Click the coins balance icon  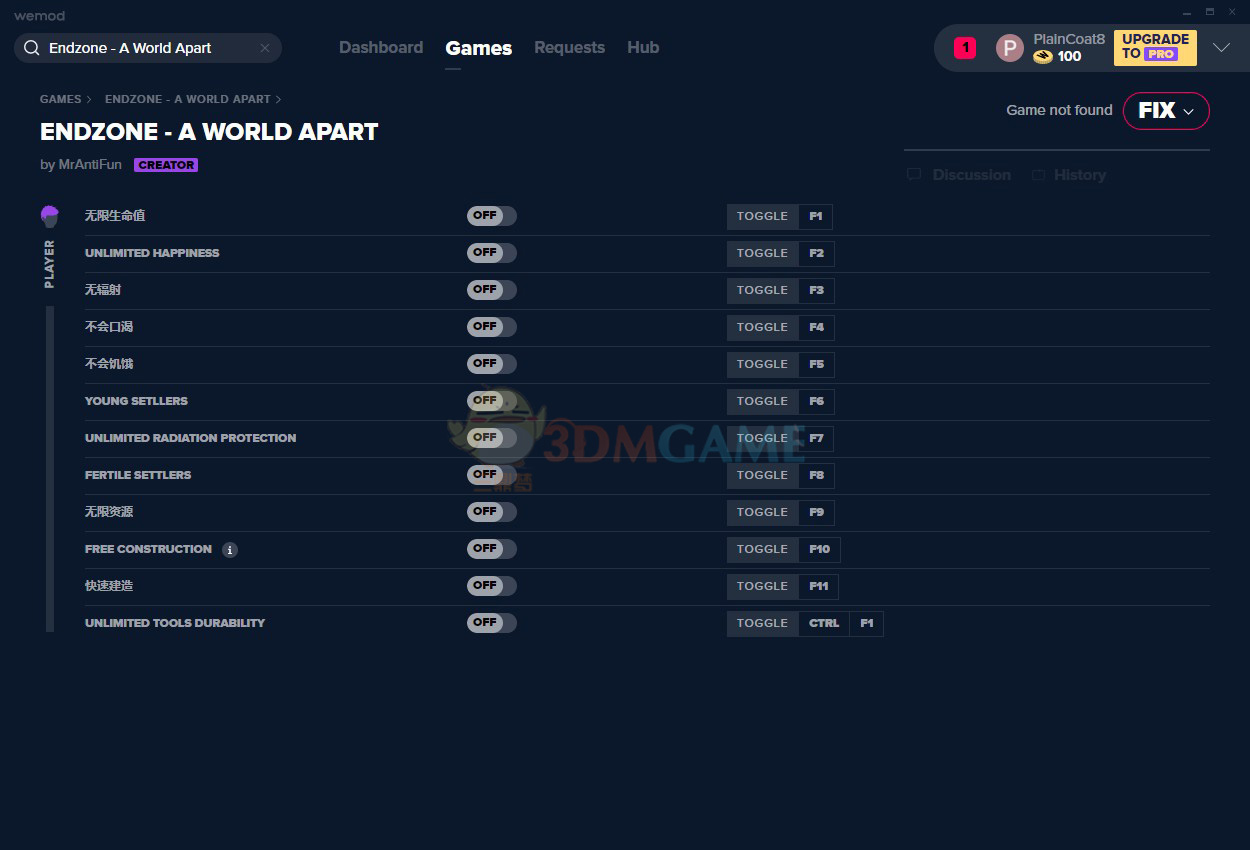click(x=1043, y=57)
